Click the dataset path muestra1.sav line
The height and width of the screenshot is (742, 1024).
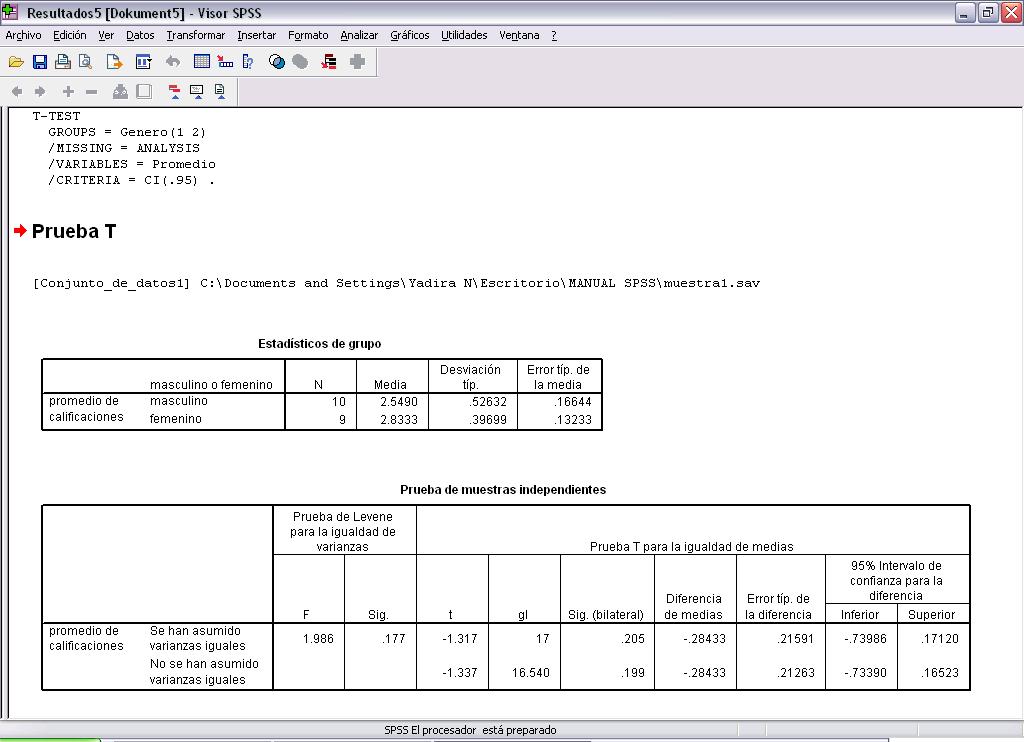(396, 283)
